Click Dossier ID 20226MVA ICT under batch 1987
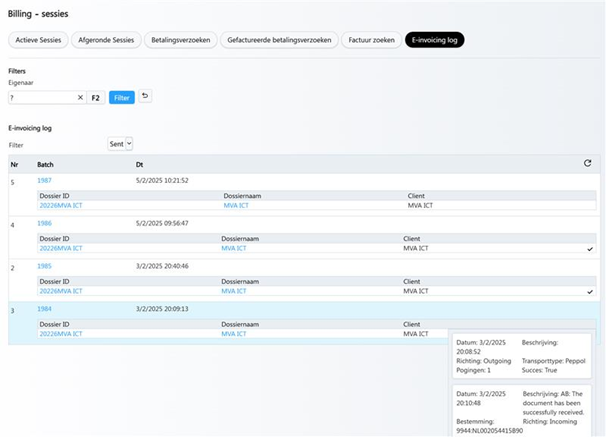Image resolution: width=606 pixels, height=437 pixels. [61, 205]
